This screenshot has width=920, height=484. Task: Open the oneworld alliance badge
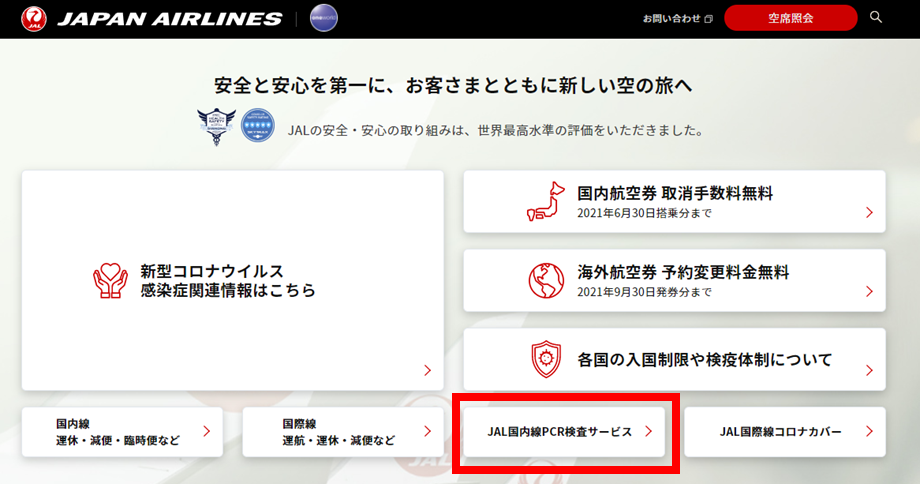click(x=324, y=18)
